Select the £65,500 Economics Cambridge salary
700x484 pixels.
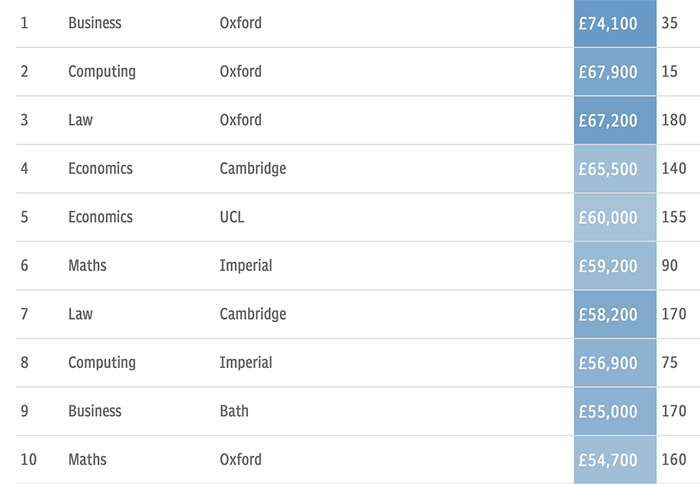pyautogui.click(x=615, y=169)
